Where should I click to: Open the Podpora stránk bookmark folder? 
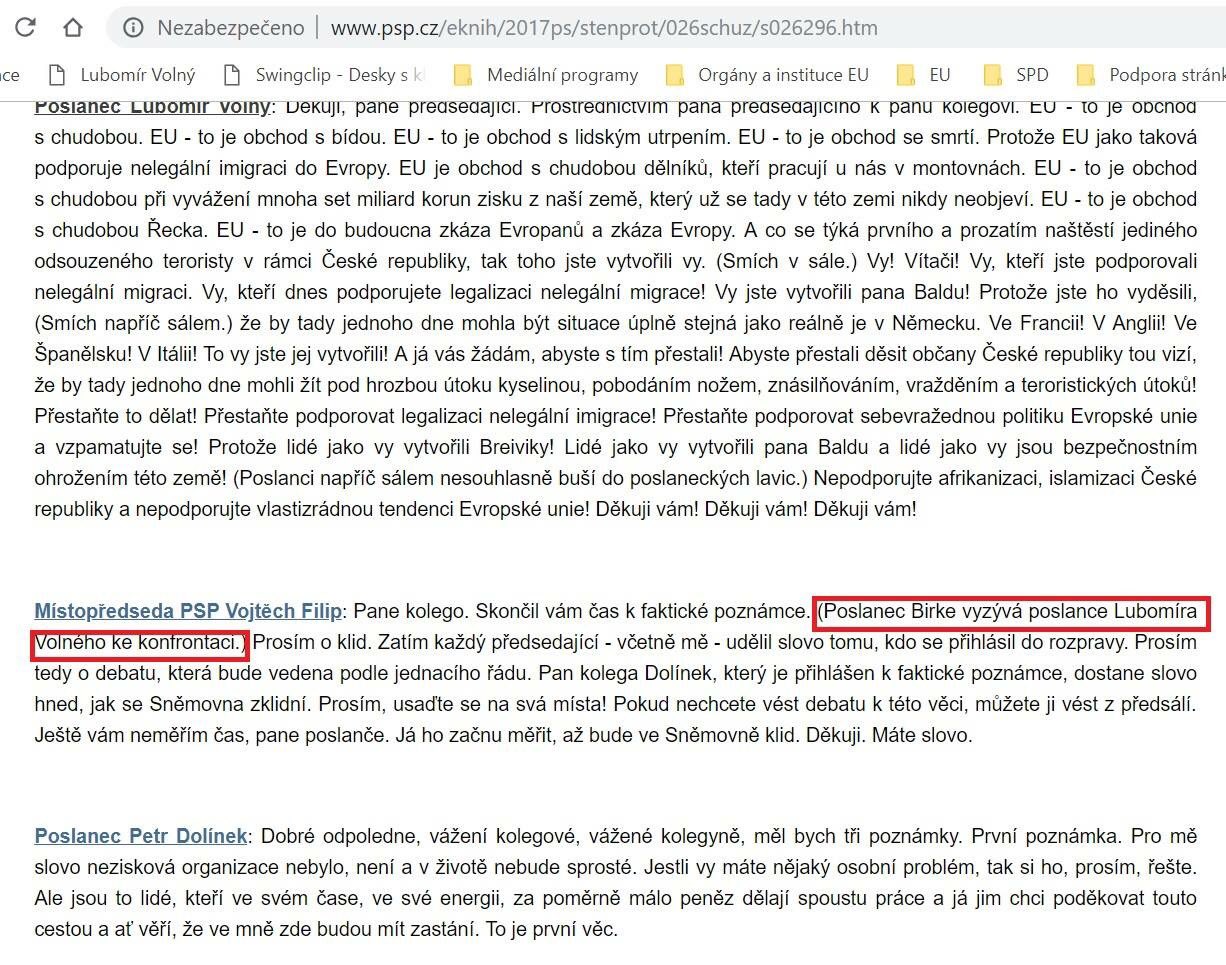pos(1150,74)
